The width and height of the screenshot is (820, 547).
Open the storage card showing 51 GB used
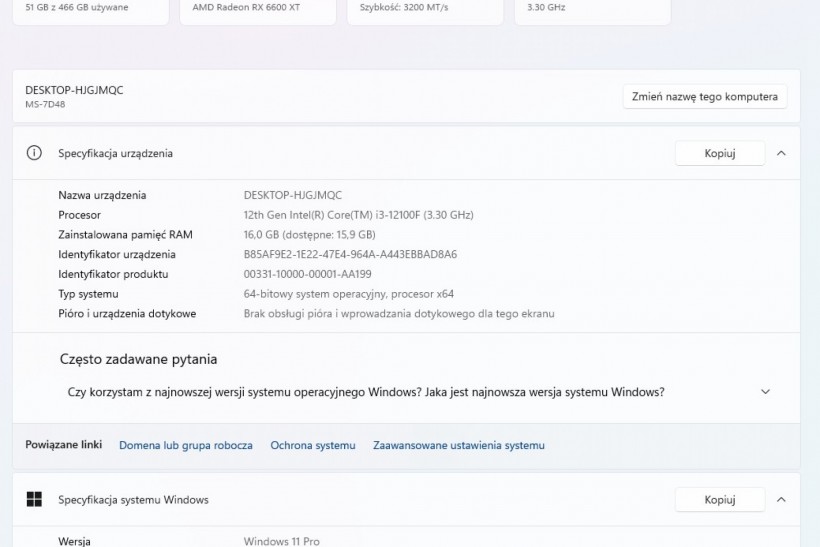[90, 10]
